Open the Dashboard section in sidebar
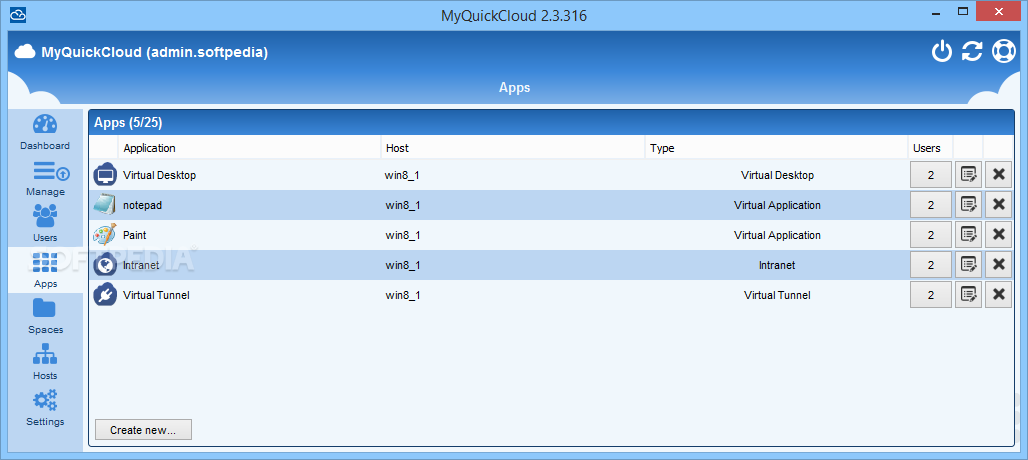Screen dimensions: 1028x460 tap(45, 132)
